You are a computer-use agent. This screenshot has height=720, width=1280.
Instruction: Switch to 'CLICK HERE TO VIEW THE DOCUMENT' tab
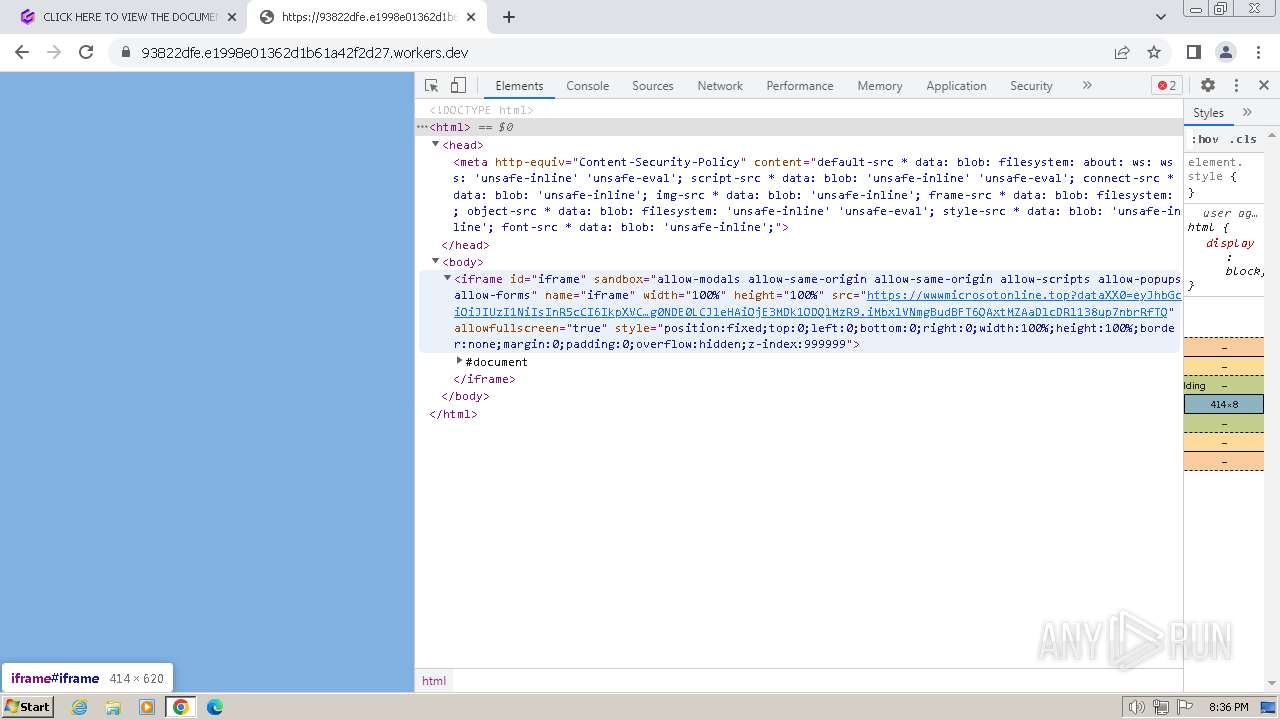click(128, 17)
